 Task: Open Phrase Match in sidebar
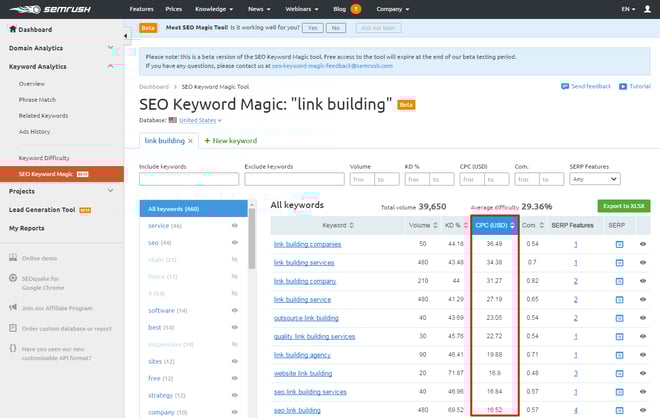(x=37, y=100)
